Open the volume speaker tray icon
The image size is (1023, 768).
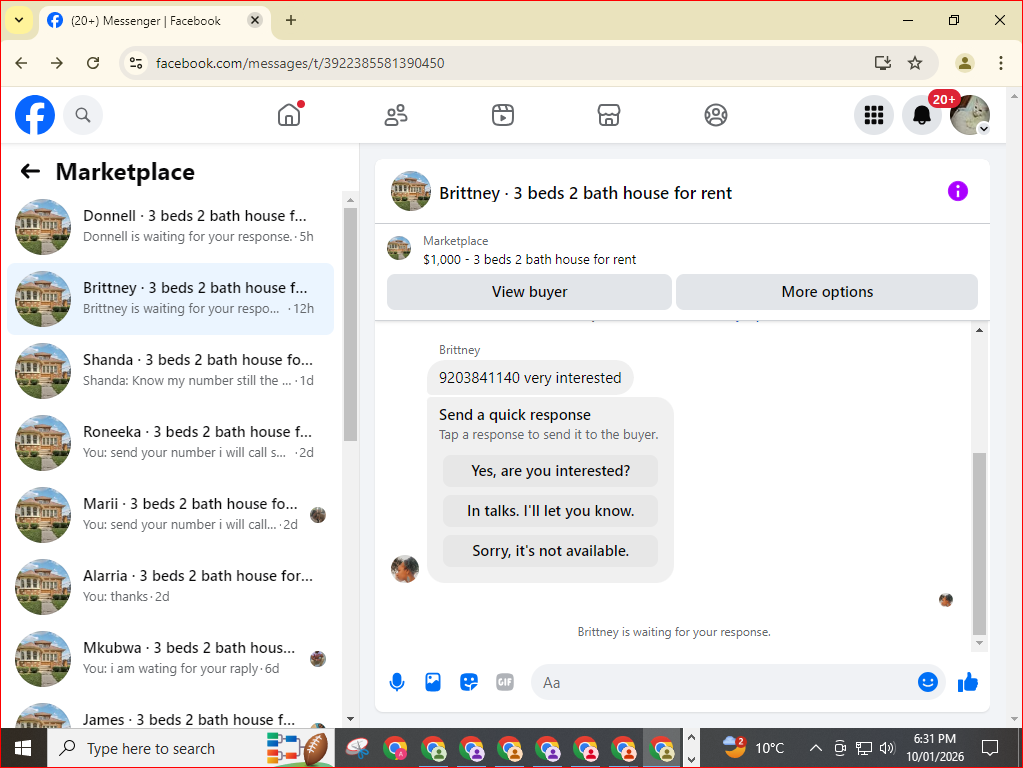(887, 748)
